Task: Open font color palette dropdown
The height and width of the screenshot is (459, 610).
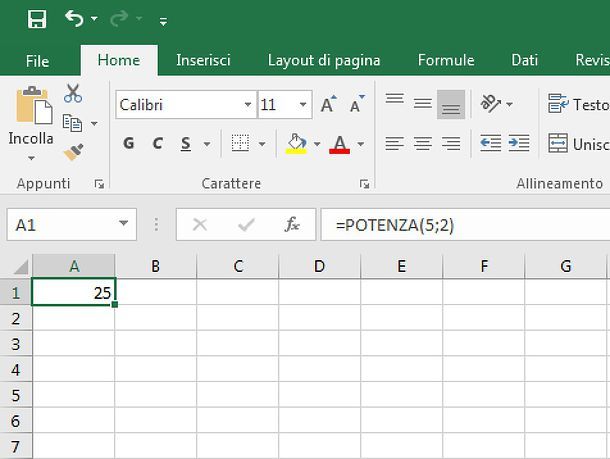Action: pos(361,144)
